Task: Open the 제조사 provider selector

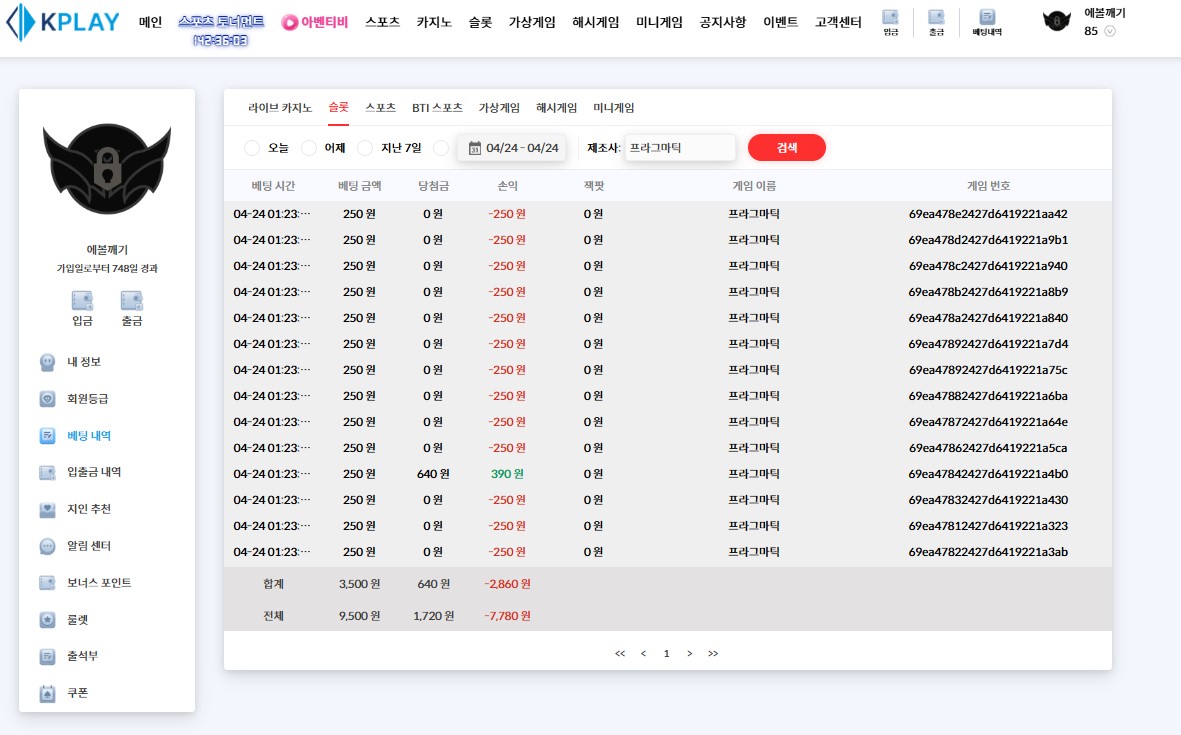Action: pyautogui.click(x=680, y=148)
